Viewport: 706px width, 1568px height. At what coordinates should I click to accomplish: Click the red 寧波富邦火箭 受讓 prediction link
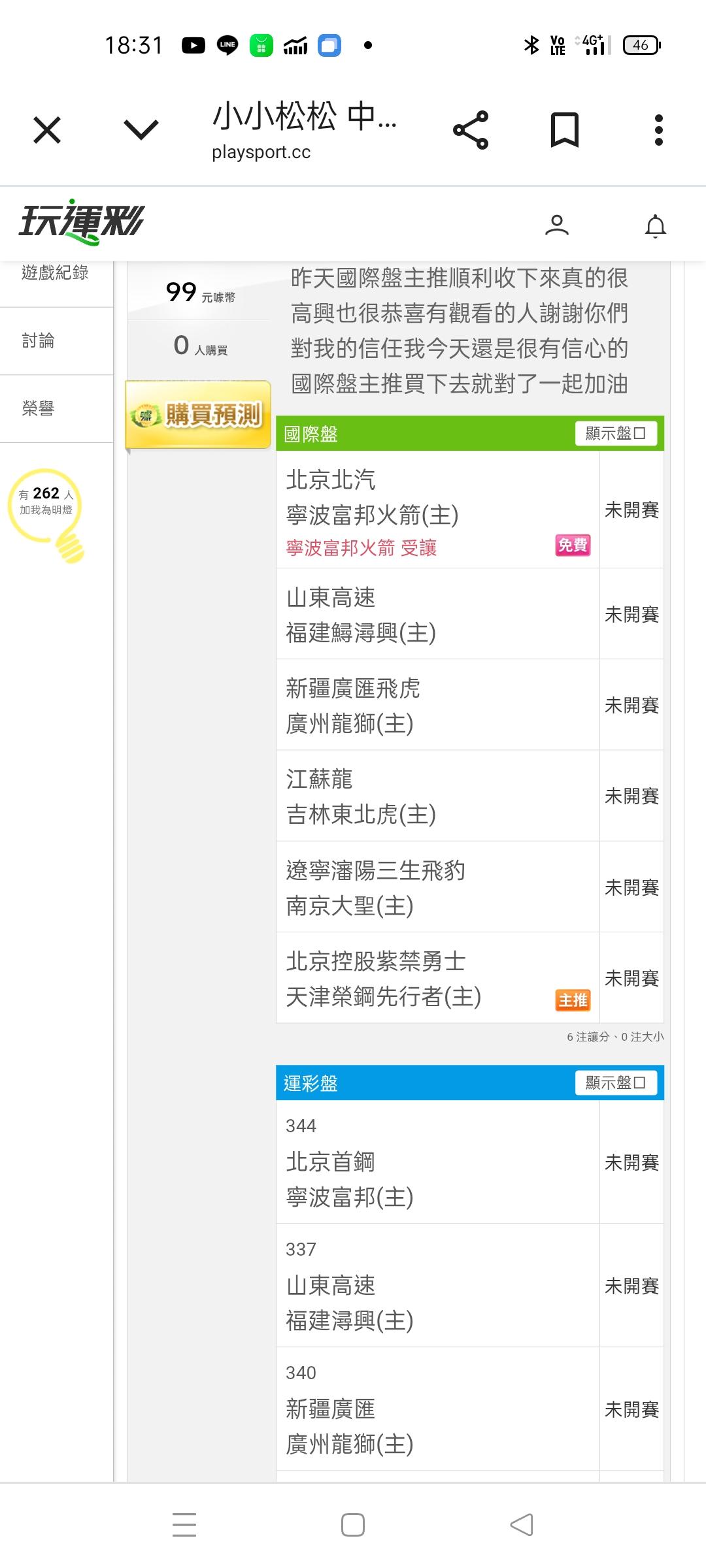pos(361,547)
